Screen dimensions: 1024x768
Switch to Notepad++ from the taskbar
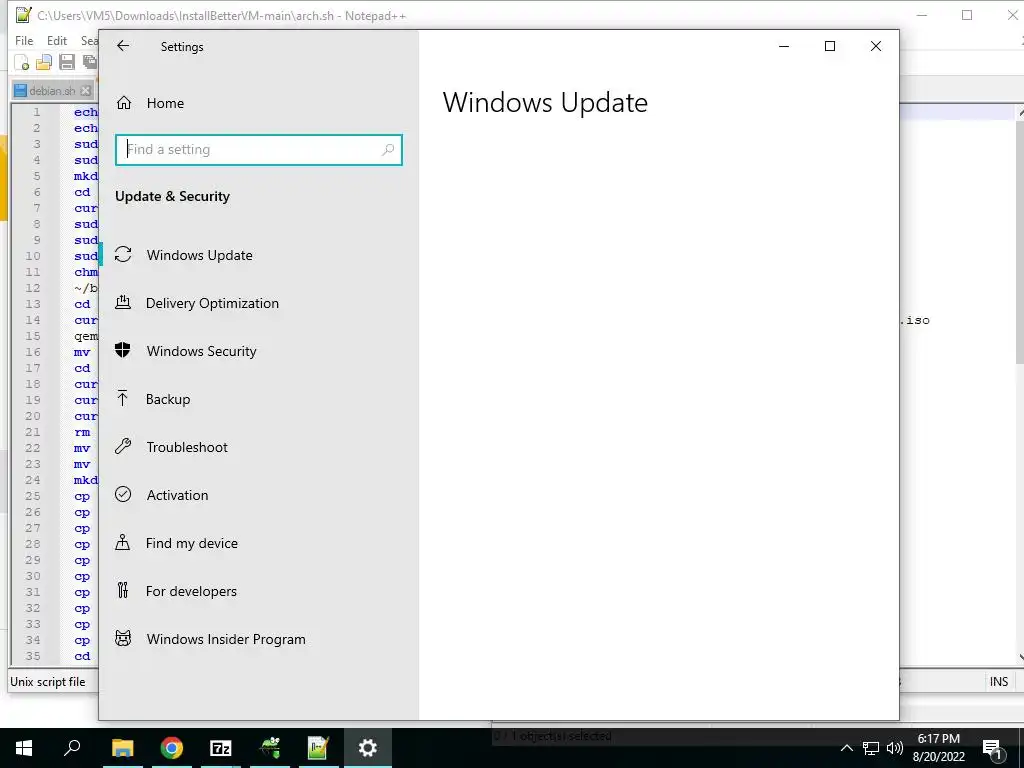tap(318, 748)
